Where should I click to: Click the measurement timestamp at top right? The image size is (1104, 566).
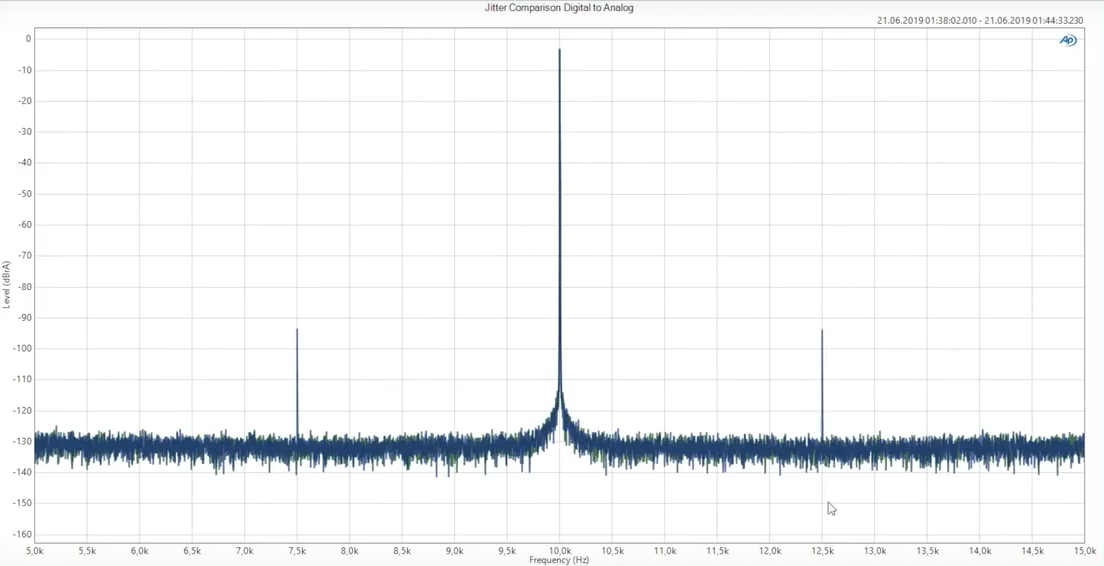(x=979, y=20)
